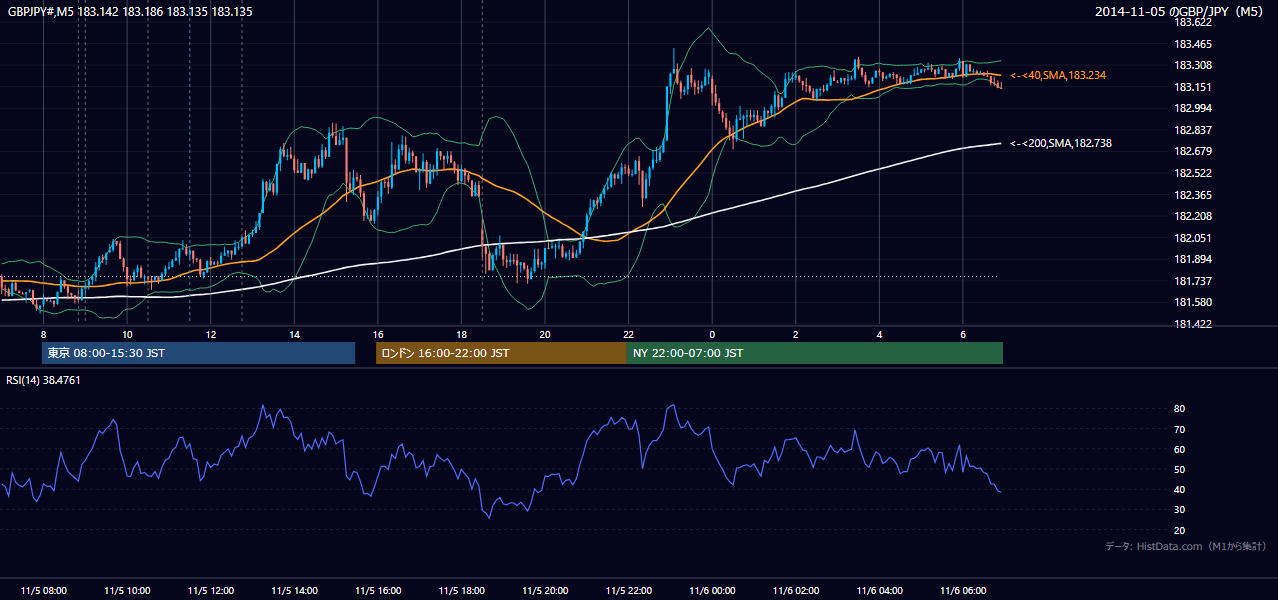Image resolution: width=1278 pixels, height=600 pixels.
Task: Click price axis value 183.622
Action: 1192,22
